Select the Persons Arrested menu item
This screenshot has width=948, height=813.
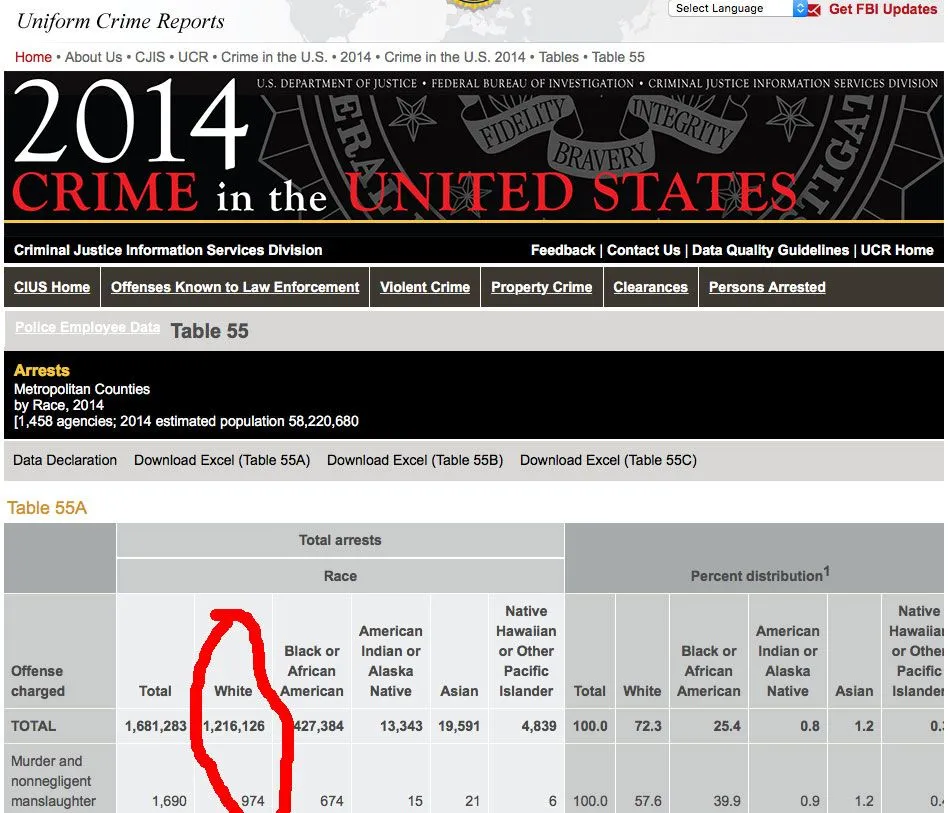tap(767, 287)
